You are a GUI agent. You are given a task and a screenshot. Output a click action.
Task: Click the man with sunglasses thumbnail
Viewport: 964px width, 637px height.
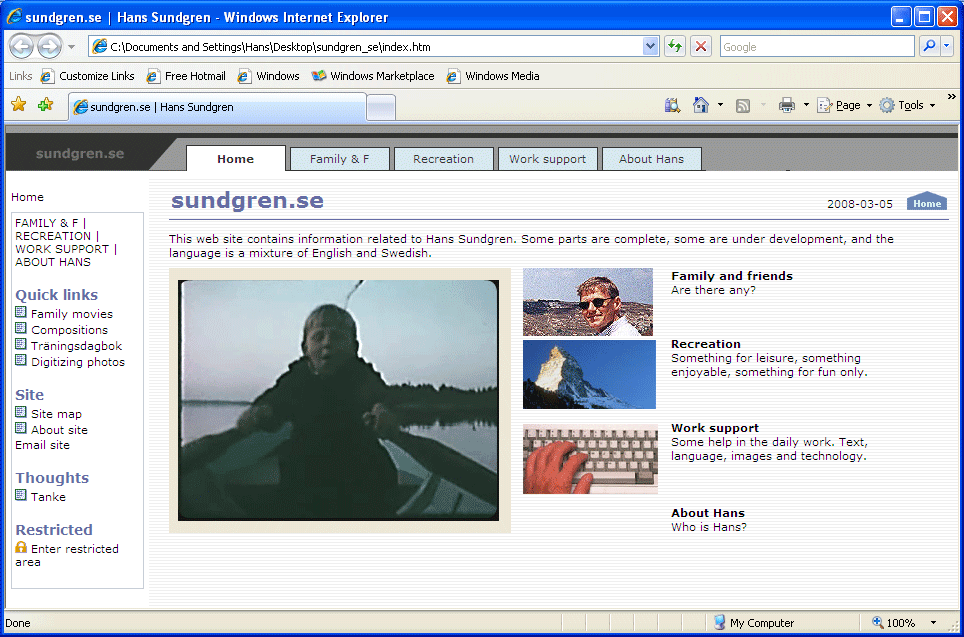click(588, 302)
